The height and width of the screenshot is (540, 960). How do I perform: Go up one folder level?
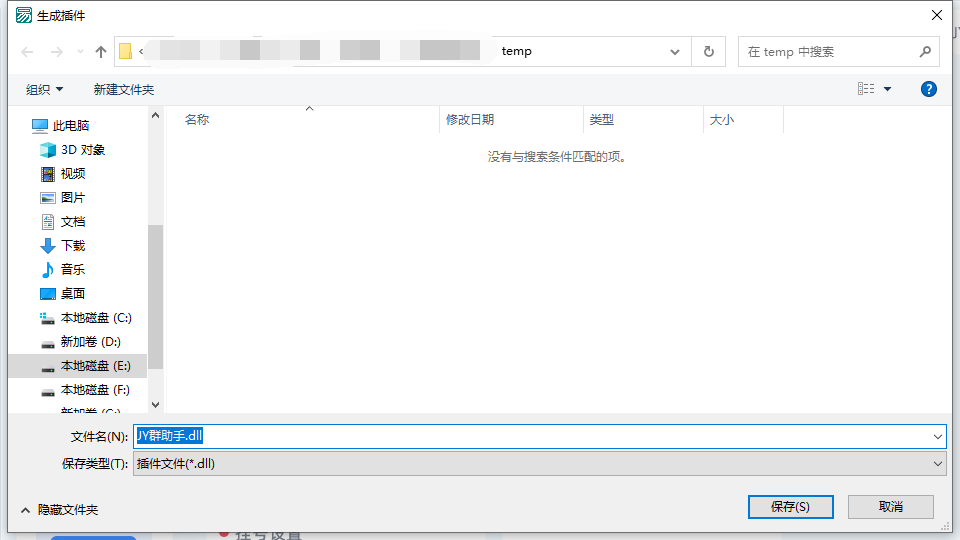tap(101, 52)
